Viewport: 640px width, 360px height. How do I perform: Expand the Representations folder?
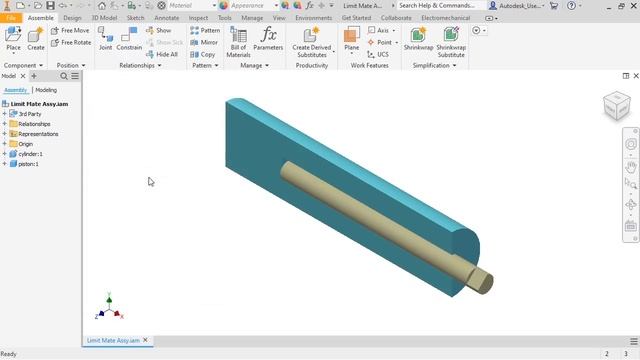(4, 134)
